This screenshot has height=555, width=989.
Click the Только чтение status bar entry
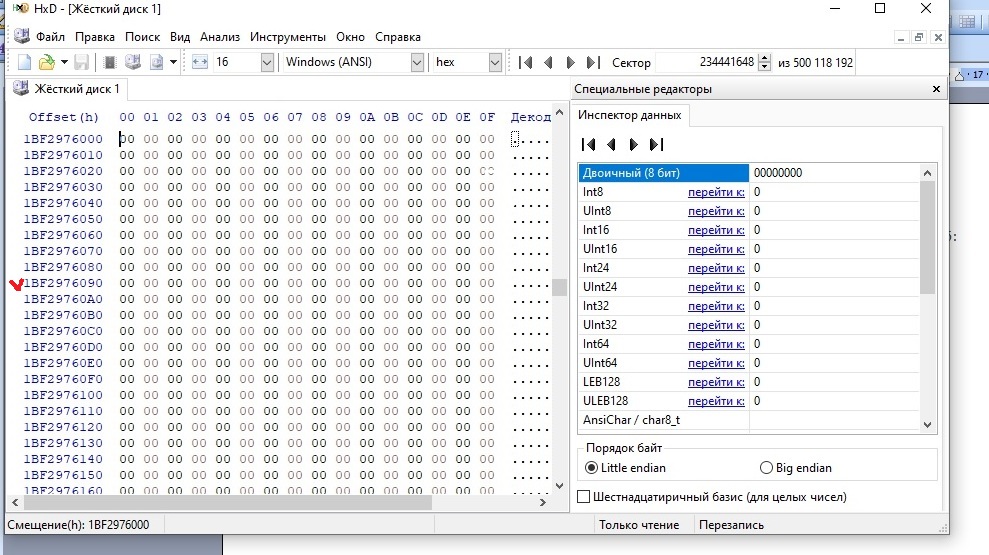point(639,525)
